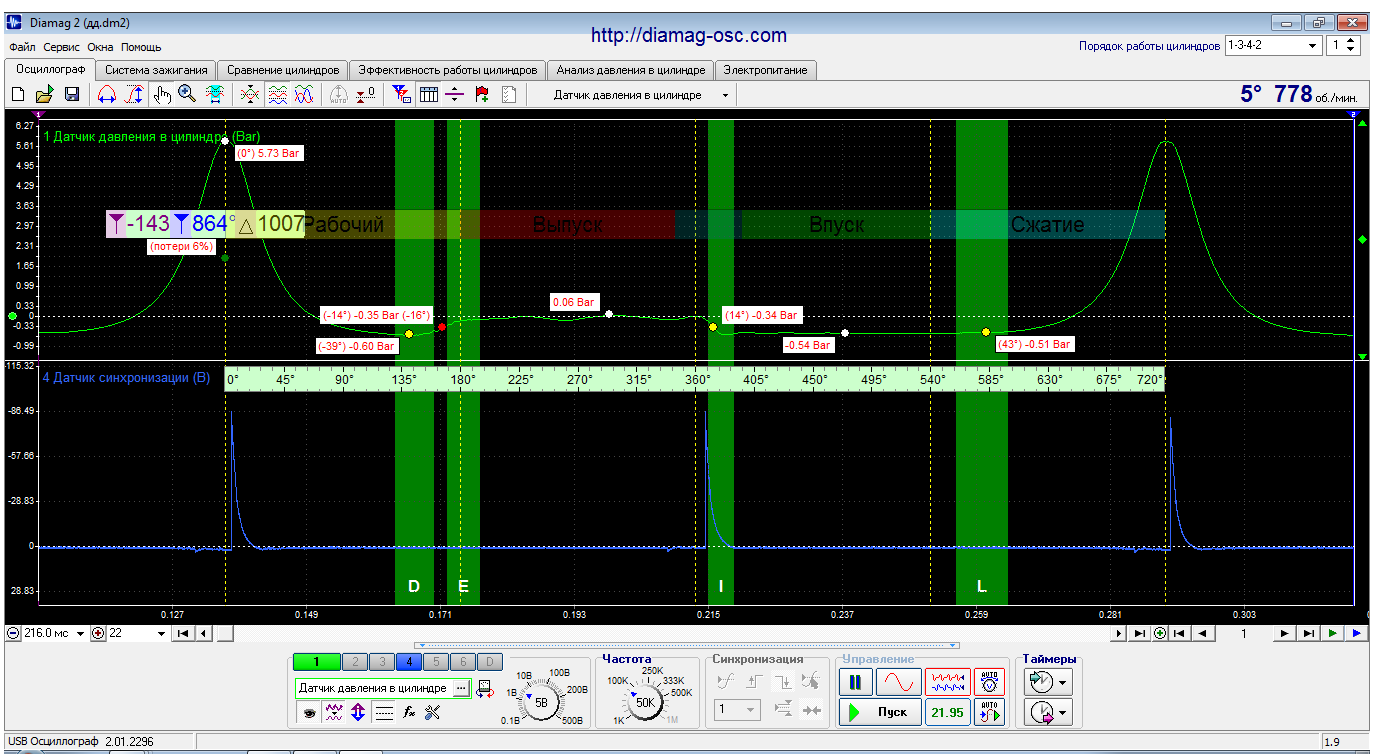Jump to start with the left skip button
The image size is (1382, 754).
[182, 633]
